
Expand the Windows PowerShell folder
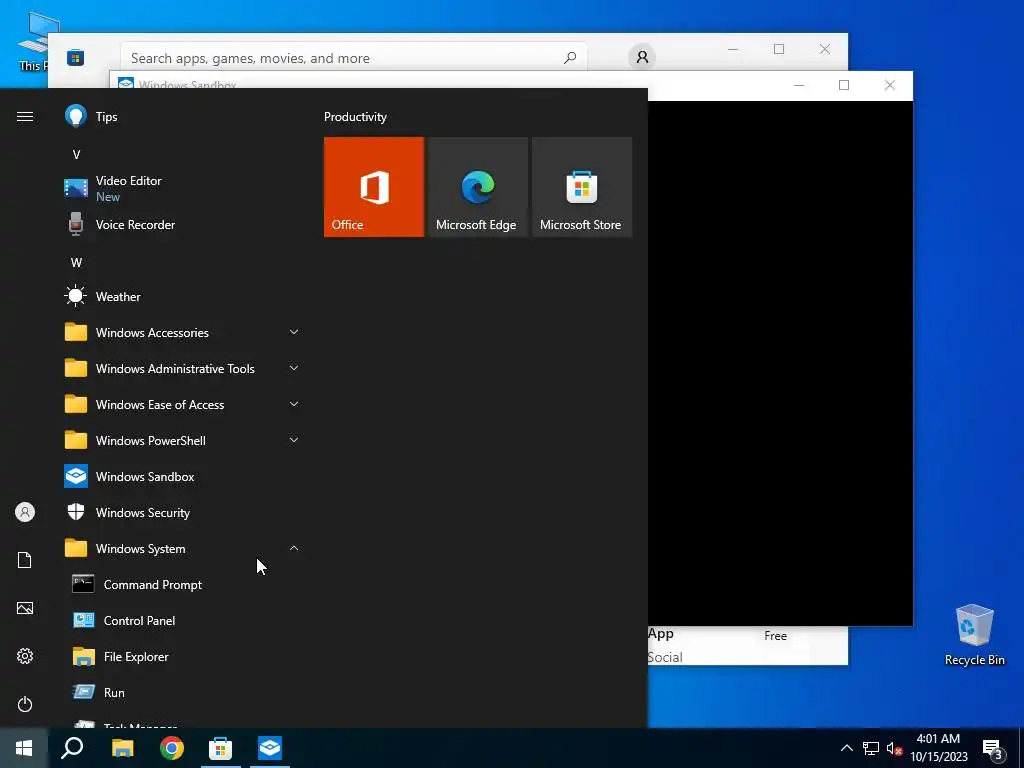coord(182,441)
